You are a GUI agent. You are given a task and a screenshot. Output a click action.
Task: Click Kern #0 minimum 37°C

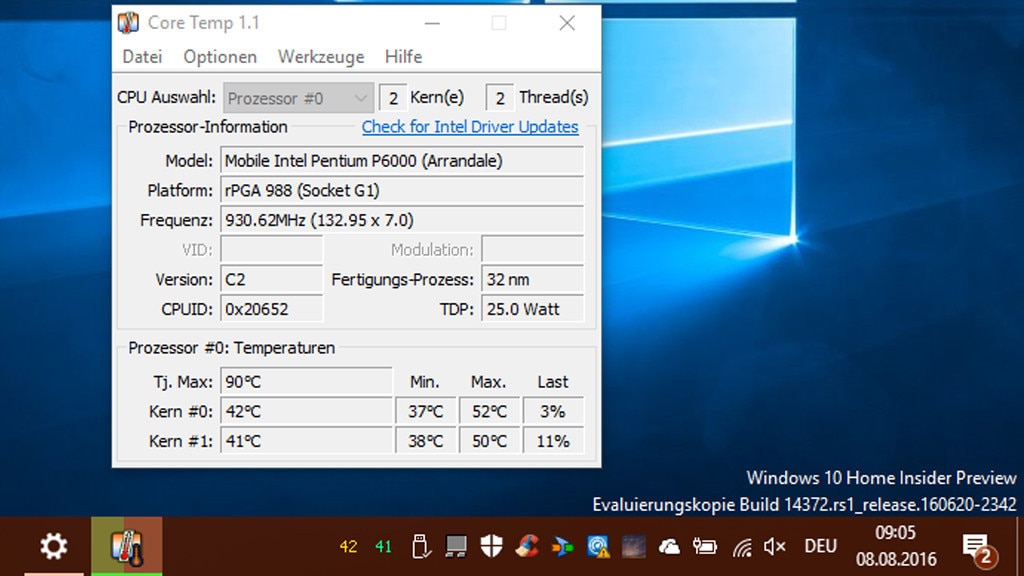[425, 411]
